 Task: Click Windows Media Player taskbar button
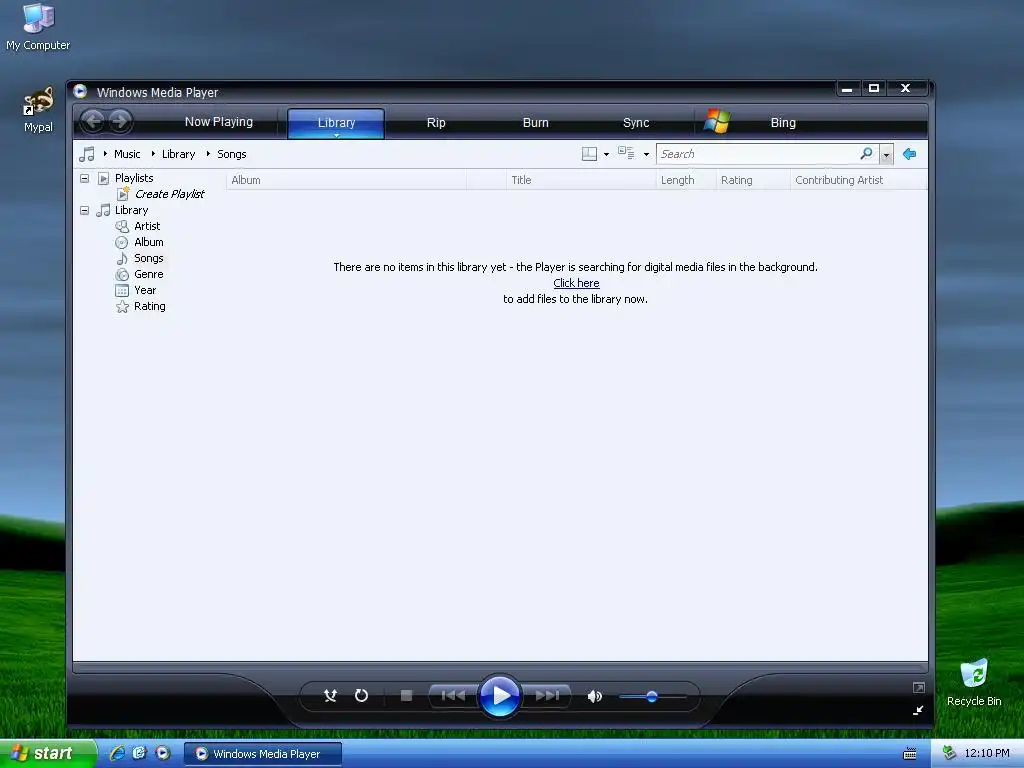click(263, 754)
